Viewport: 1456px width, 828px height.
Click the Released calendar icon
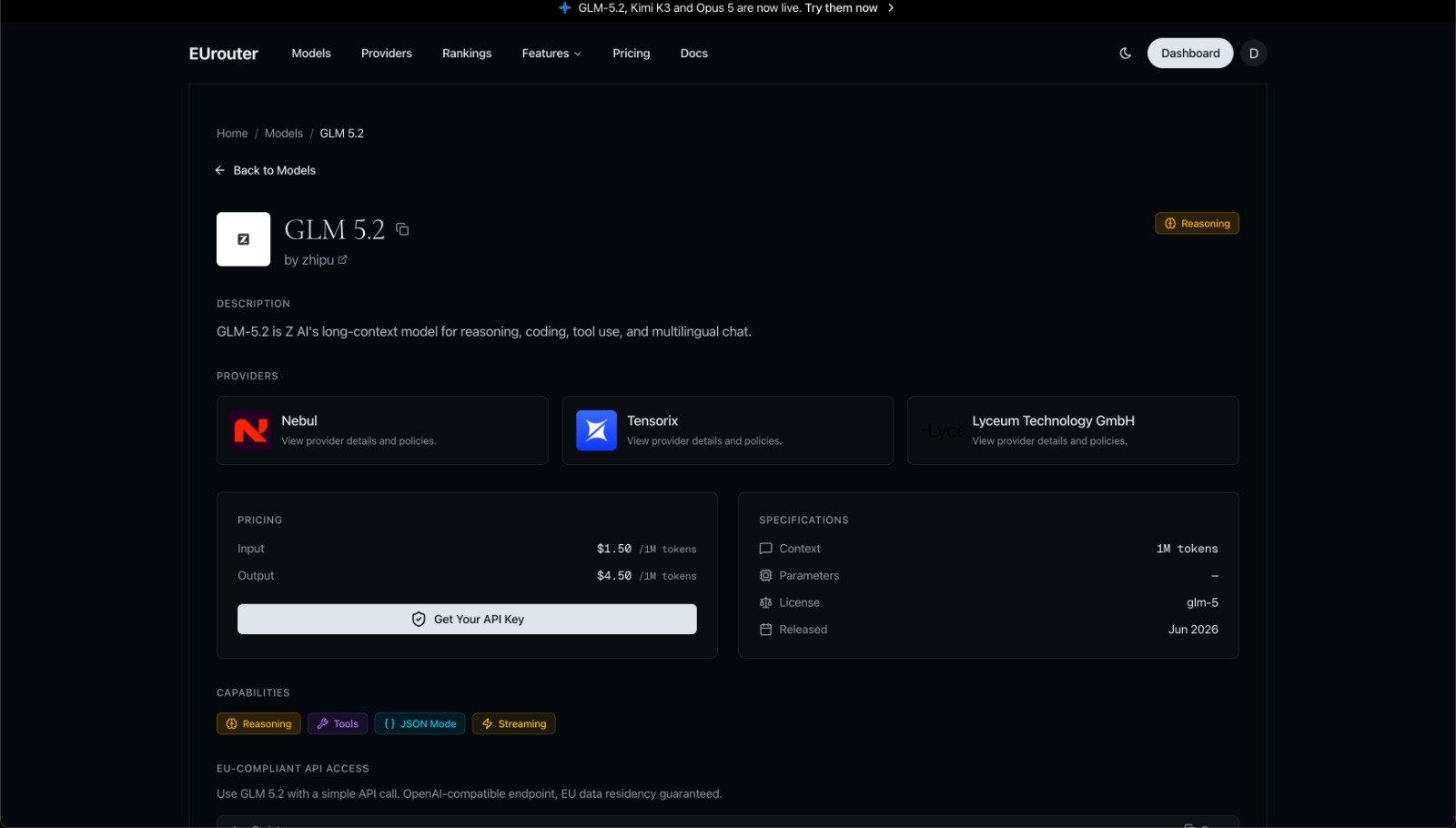(x=765, y=630)
